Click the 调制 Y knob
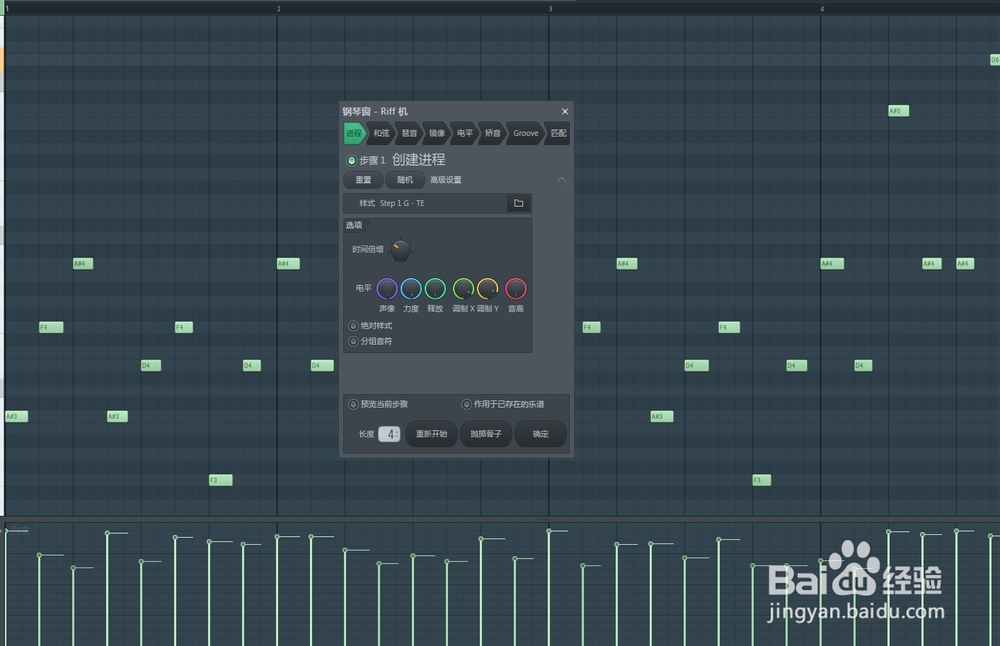The image size is (1000, 646). click(487, 288)
